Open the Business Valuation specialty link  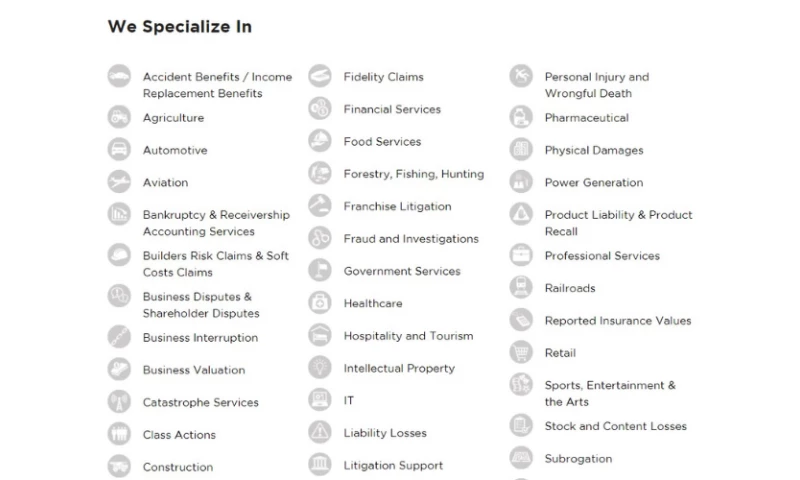click(x=193, y=370)
